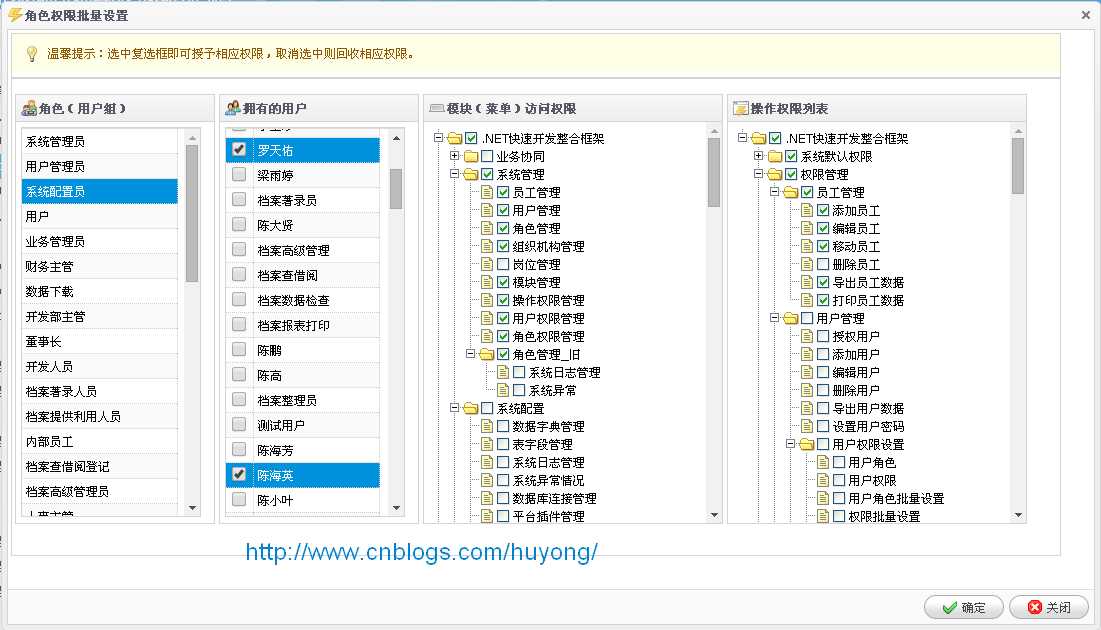This screenshot has width=1101, height=630.
Task: Click the module tree scroll-up arrow
Action: (x=714, y=131)
